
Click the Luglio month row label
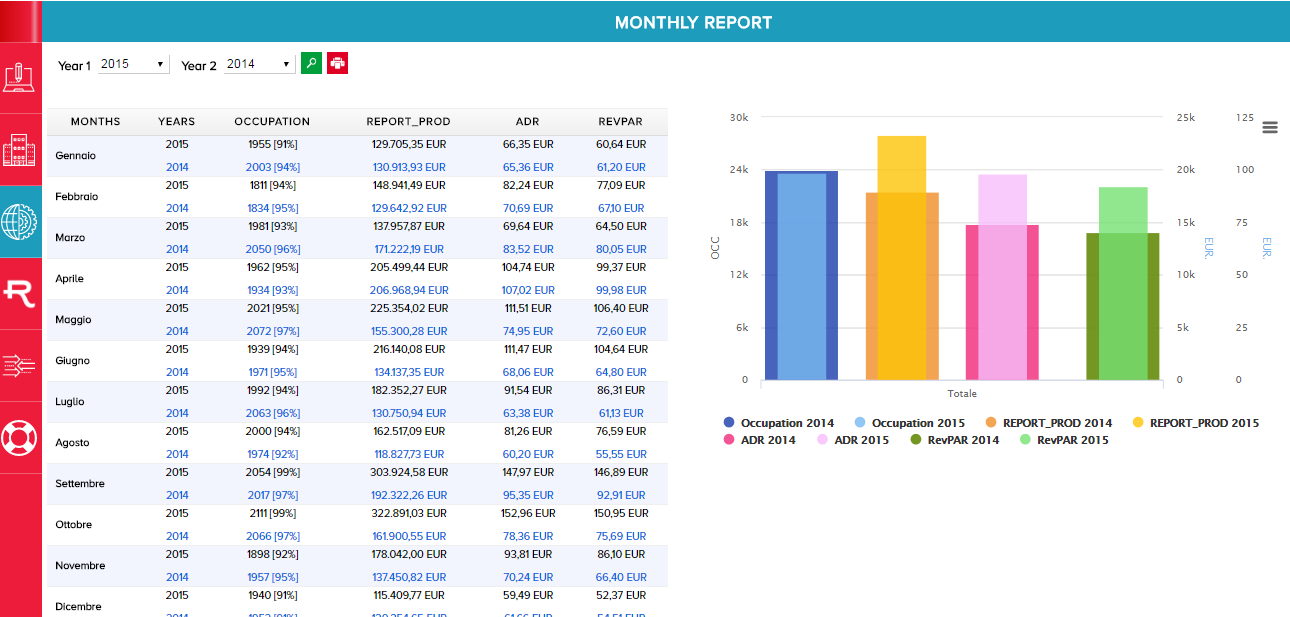[x=71, y=402]
